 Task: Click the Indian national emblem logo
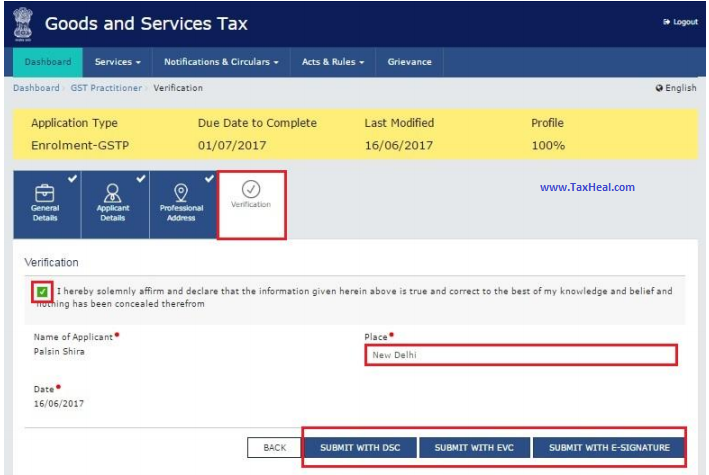(24, 22)
